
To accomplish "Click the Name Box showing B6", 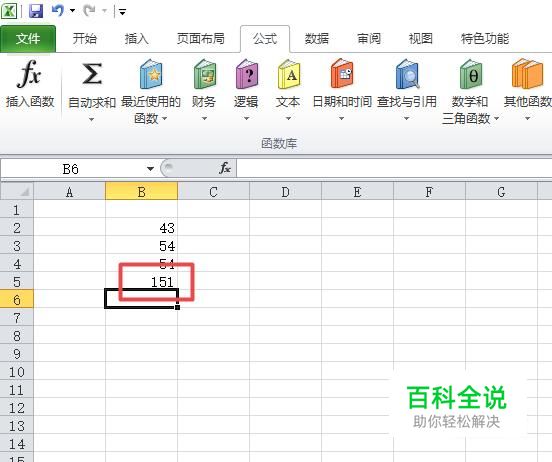I will (72, 169).
